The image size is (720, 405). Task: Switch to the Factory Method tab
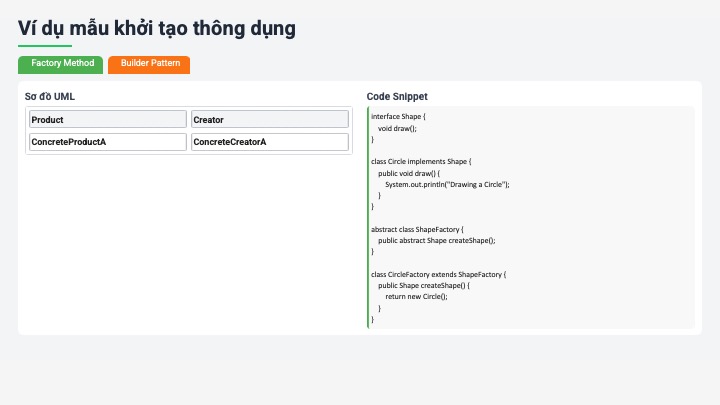61,64
